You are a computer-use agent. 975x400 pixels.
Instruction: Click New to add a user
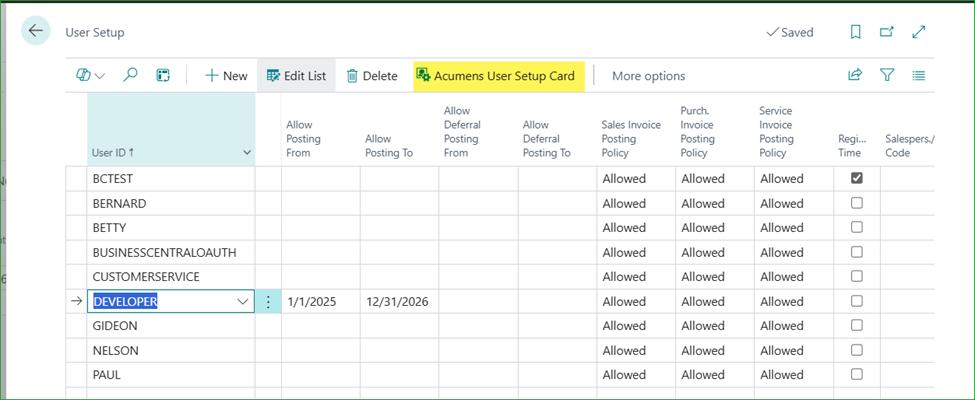[226, 76]
